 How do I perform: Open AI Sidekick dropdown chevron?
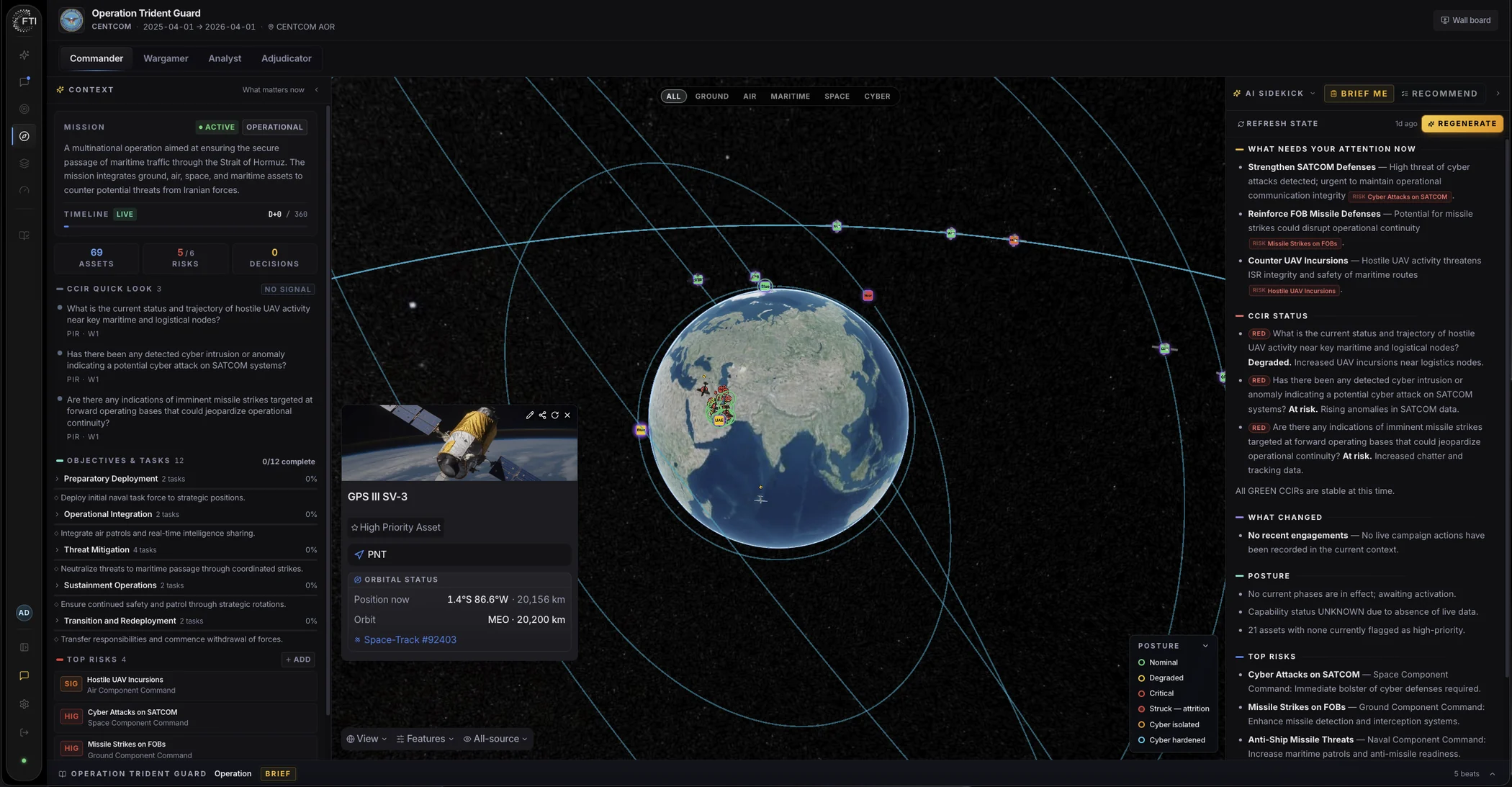tap(1313, 94)
